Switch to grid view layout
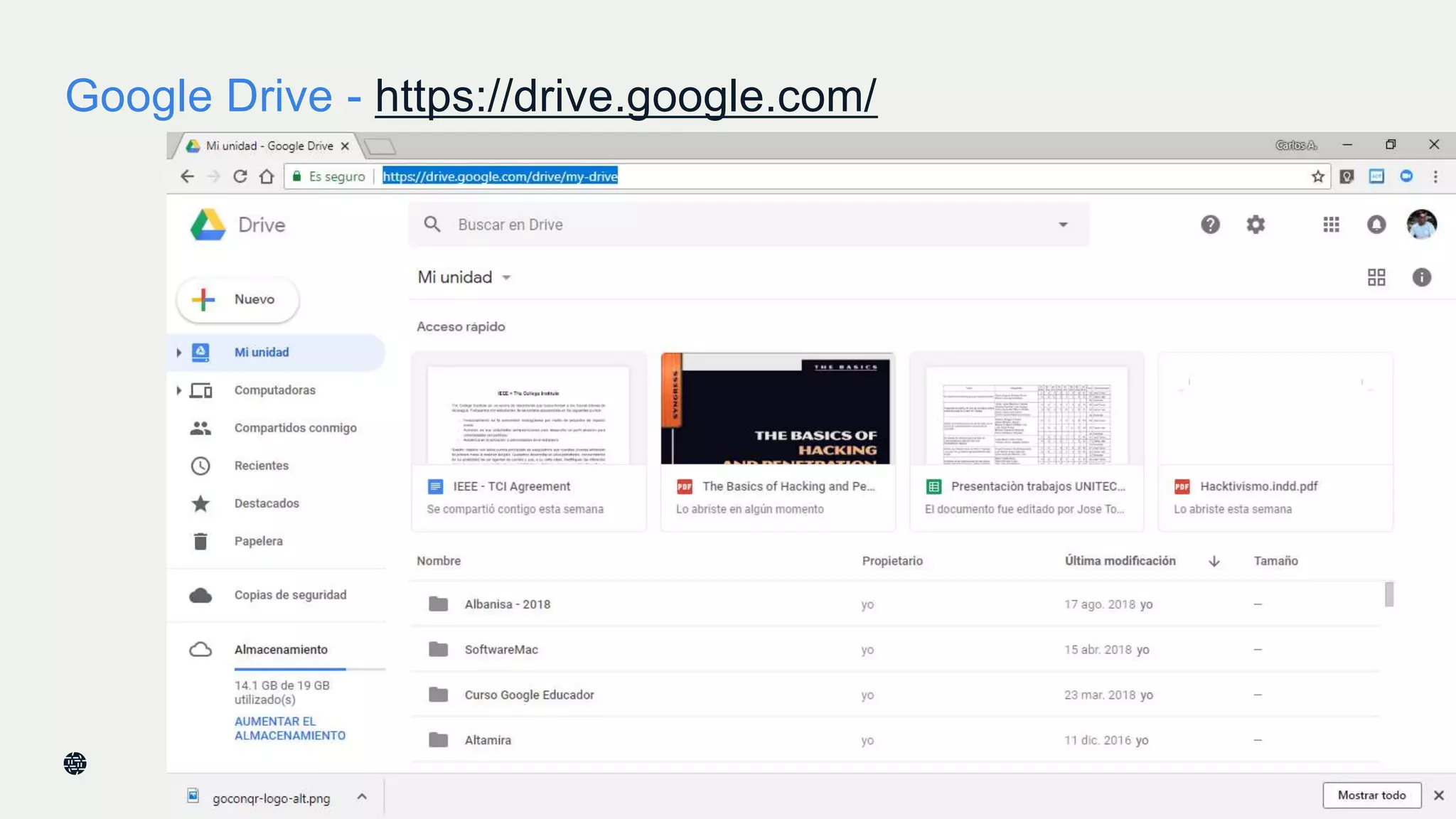Viewport: 1456px width, 819px height. [1376, 277]
